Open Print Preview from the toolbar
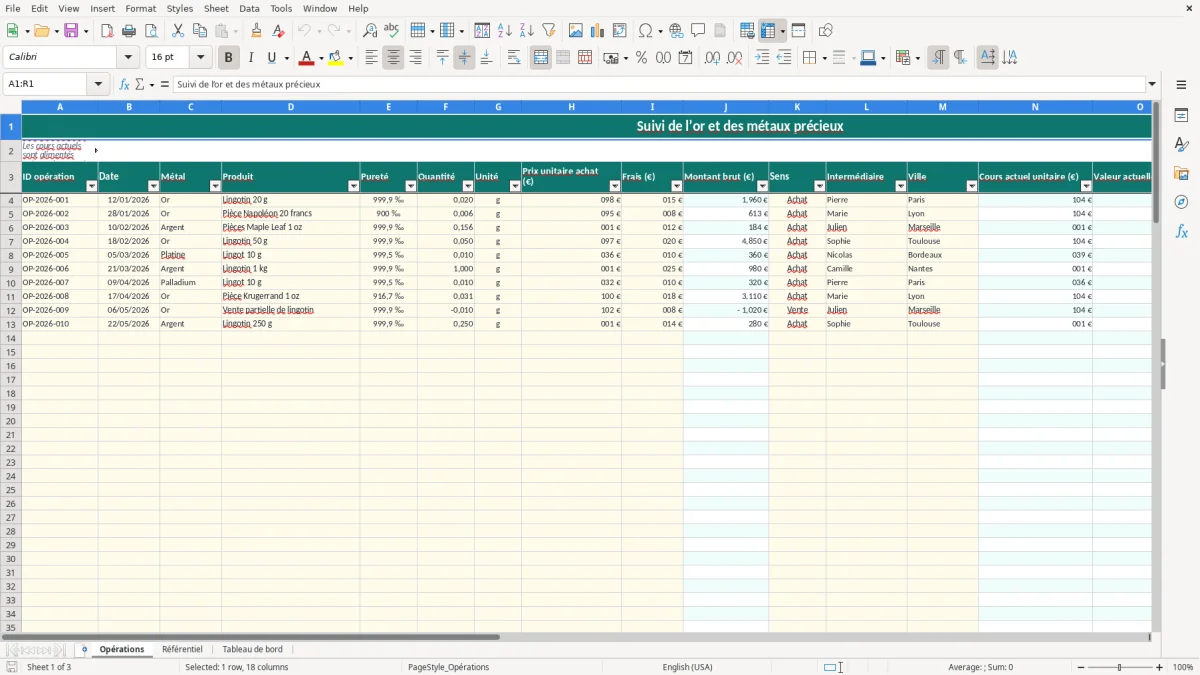 tap(150, 31)
